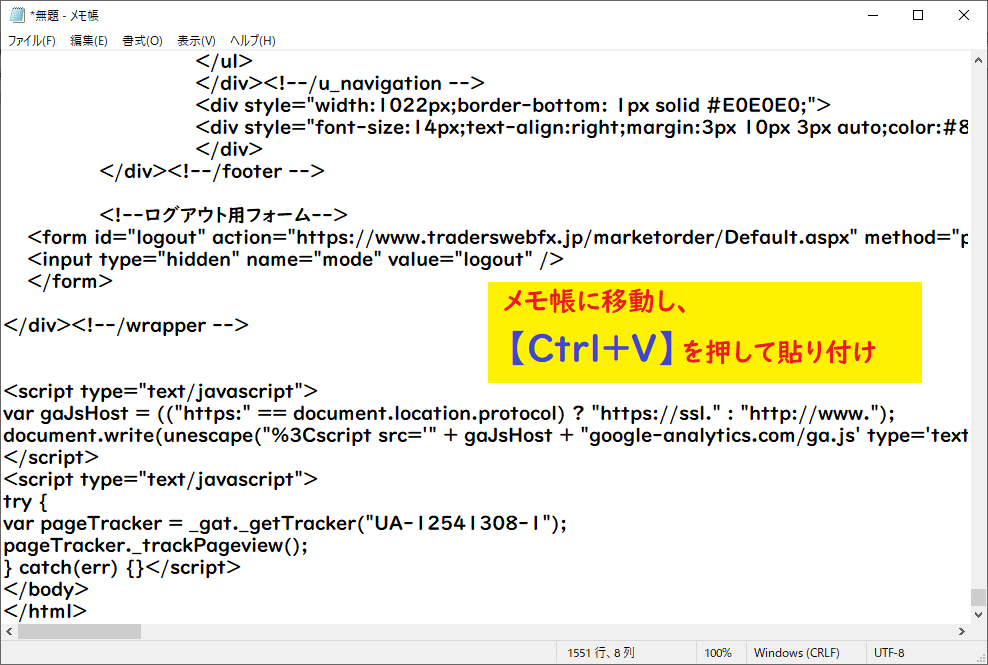Click the </div><!--/u_navigation --> line
The width and height of the screenshot is (988, 665).
coord(340,83)
